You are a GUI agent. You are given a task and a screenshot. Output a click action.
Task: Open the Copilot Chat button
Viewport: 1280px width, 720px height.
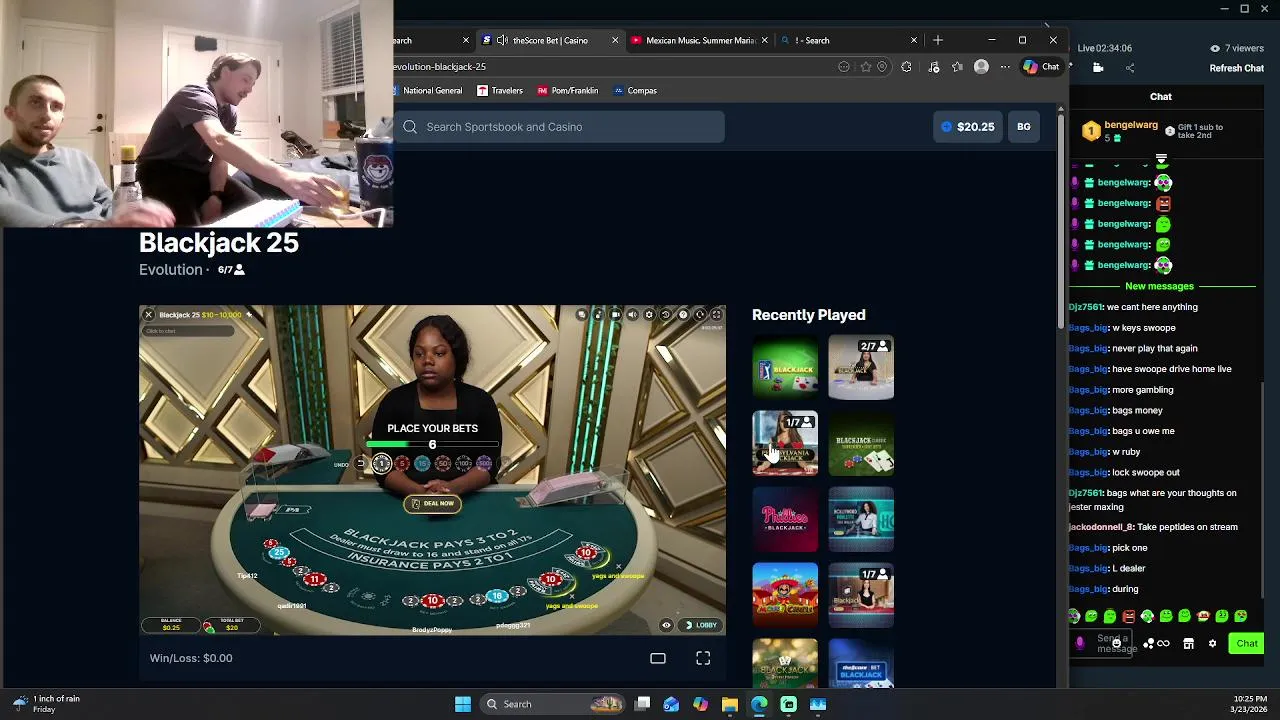point(1041,67)
